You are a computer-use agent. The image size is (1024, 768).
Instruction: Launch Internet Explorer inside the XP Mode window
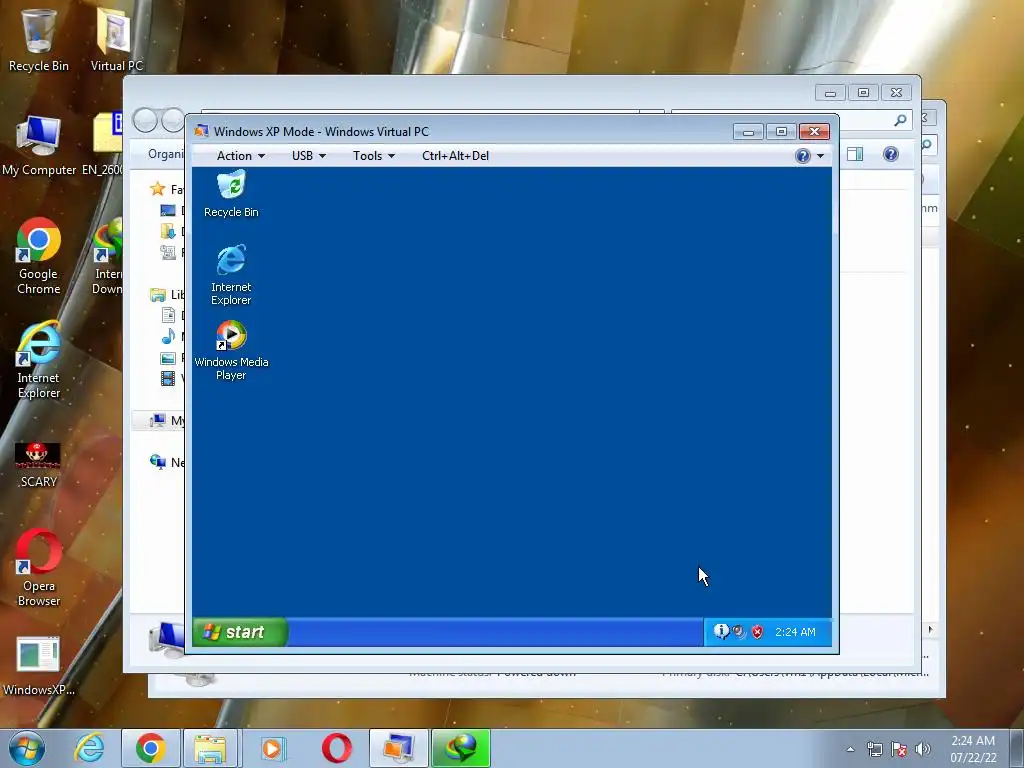[231, 274]
